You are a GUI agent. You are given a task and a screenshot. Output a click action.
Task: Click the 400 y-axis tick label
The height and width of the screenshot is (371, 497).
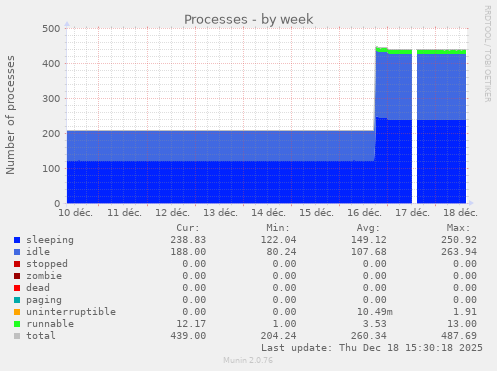(51, 64)
